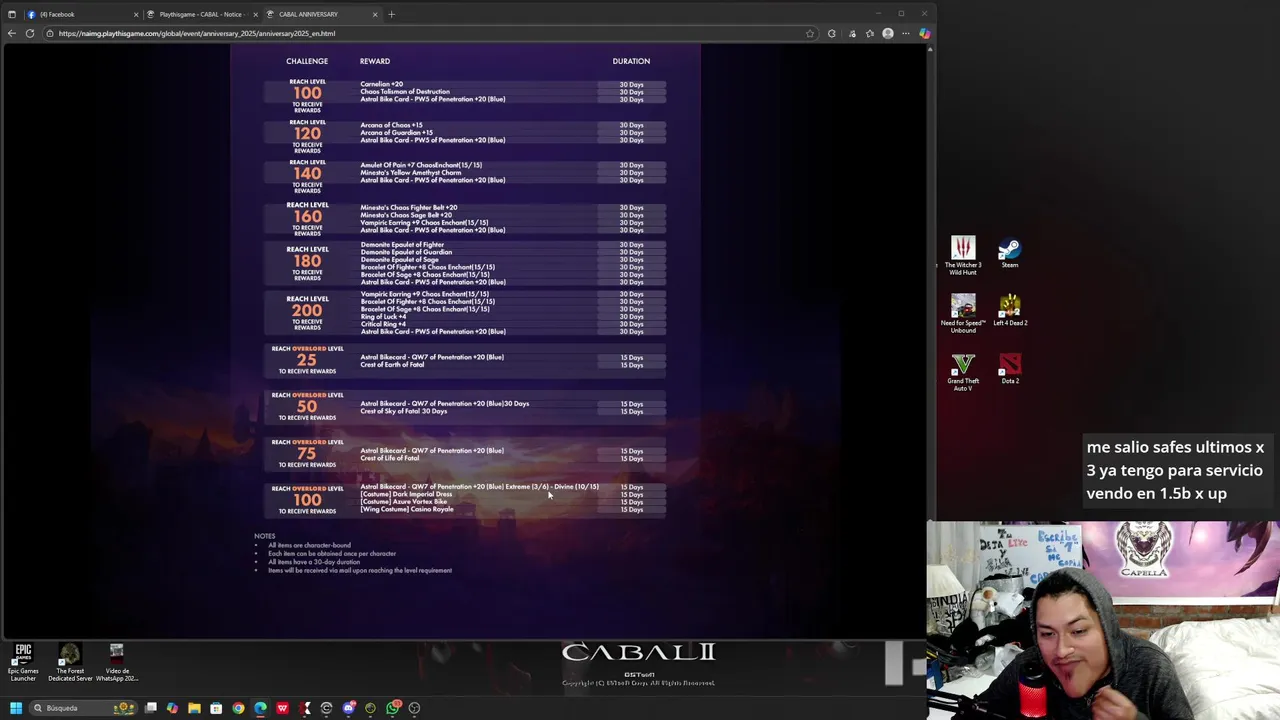Click the taskbar Búsqueda search box
This screenshot has width=1280, height=720.
(x=85, y=708)
